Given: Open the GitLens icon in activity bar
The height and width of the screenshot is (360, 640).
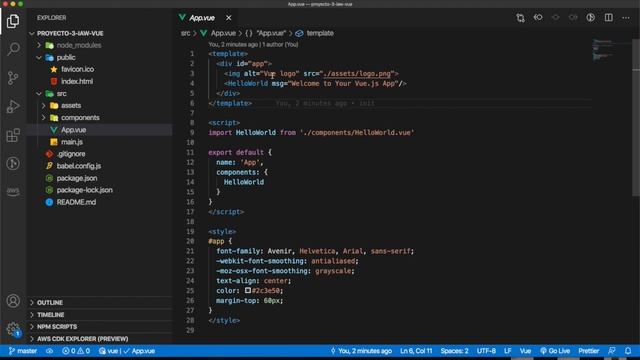Looking at the screenshot, I should pyautogui.click(x=13, y=163).
